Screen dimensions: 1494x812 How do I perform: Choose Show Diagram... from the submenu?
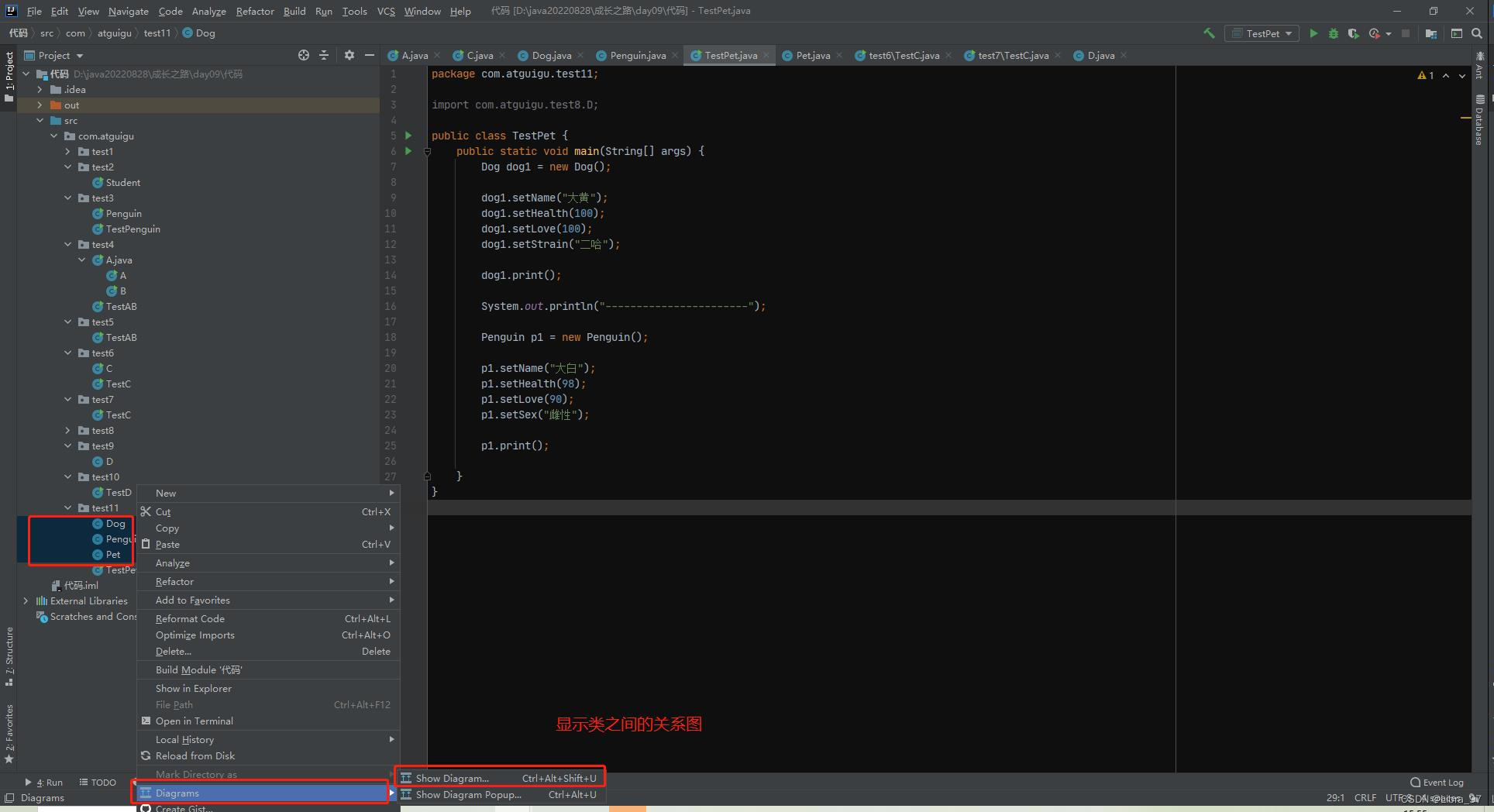tap(500, 778)
